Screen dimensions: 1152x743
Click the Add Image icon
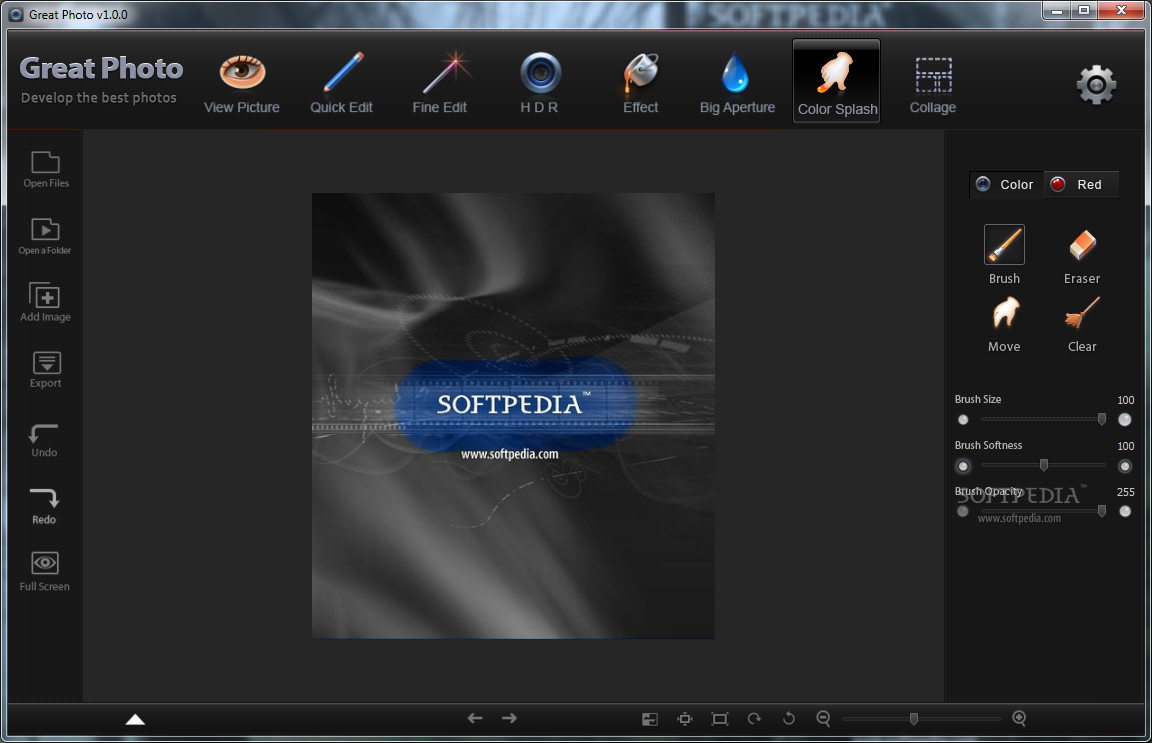(46, 302)
